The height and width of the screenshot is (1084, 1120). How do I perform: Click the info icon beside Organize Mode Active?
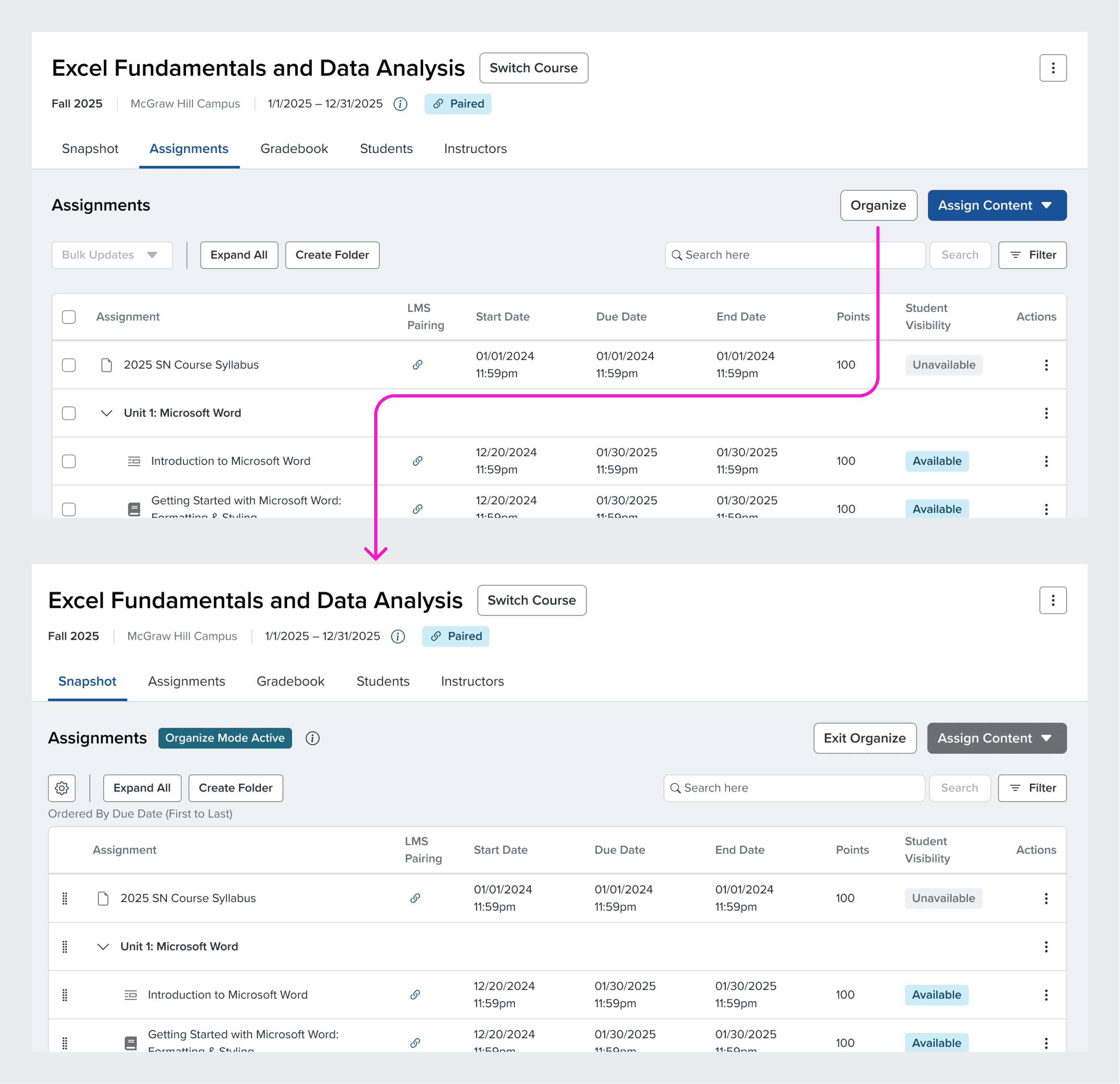coord(312,738)
